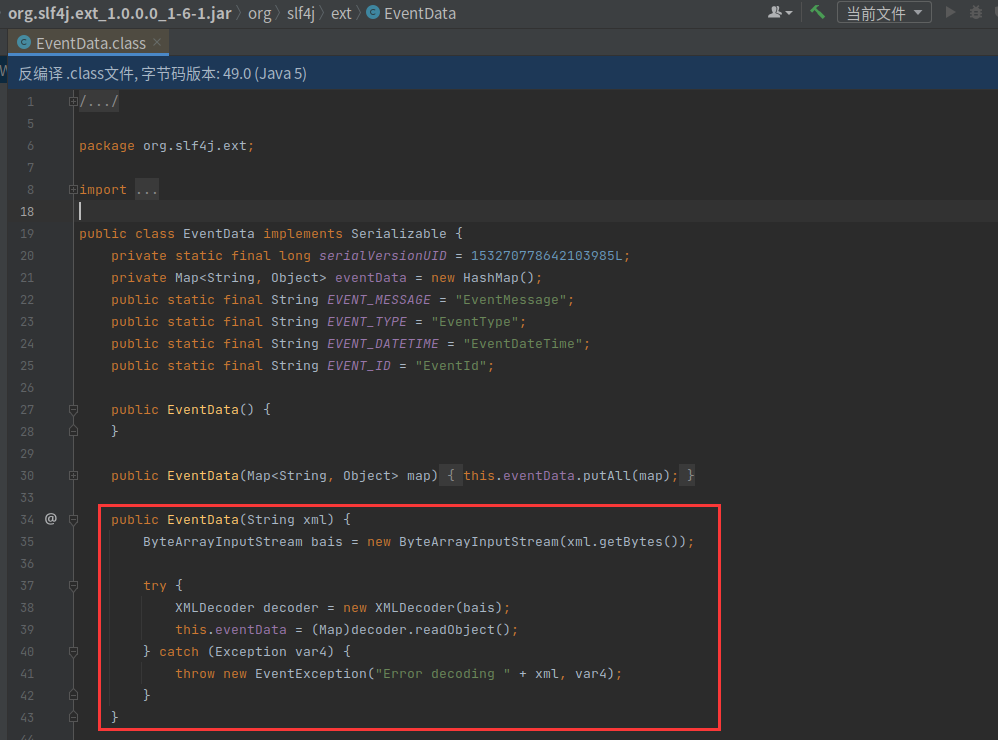Click package org.slf4j.ext statement
Viewport: 998px width, 740px height.
tap(166, 146)
